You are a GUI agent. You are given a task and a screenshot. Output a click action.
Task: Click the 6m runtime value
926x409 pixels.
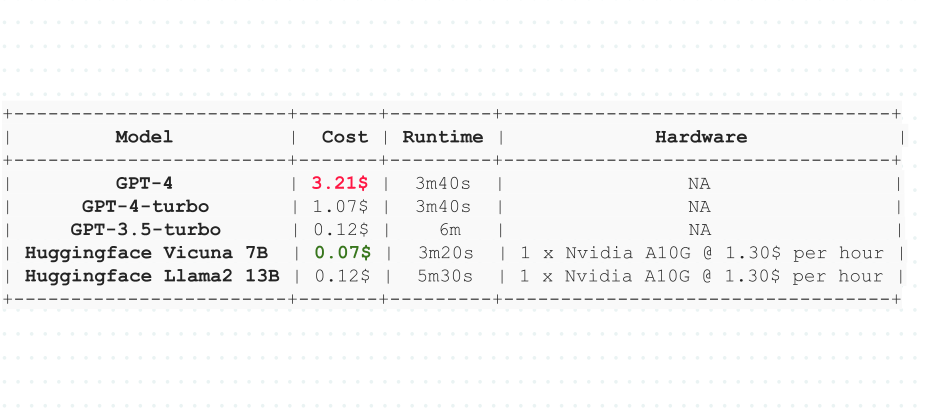(x=449, y=229)
